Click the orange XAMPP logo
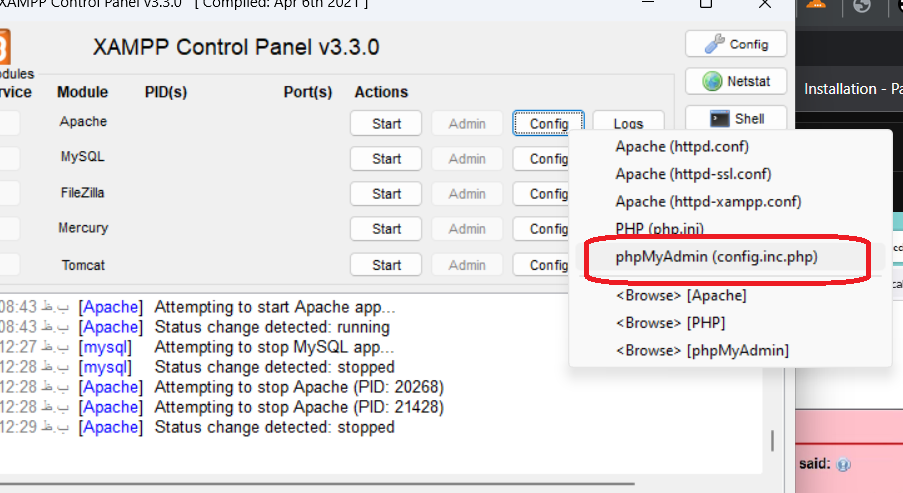The image size is (903, 493). tap(5, 47)
